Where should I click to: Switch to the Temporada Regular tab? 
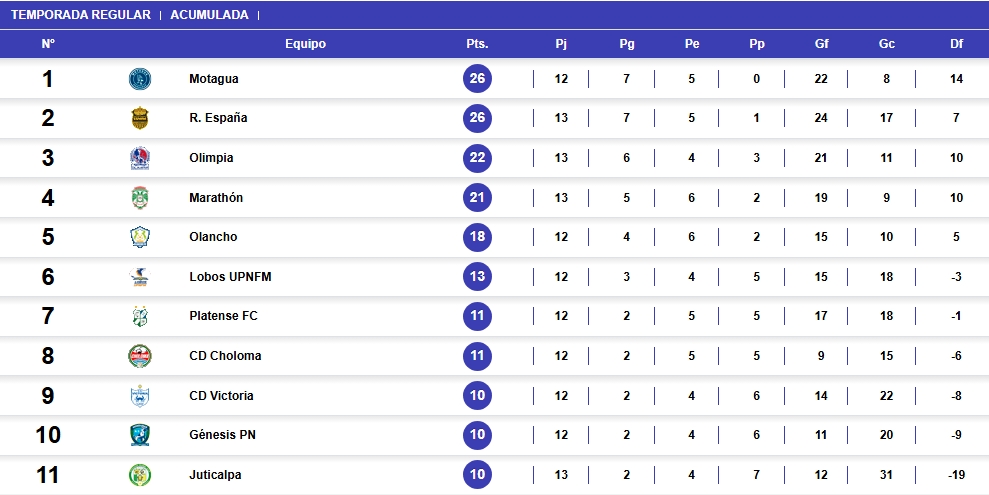(x=81, y=15)
